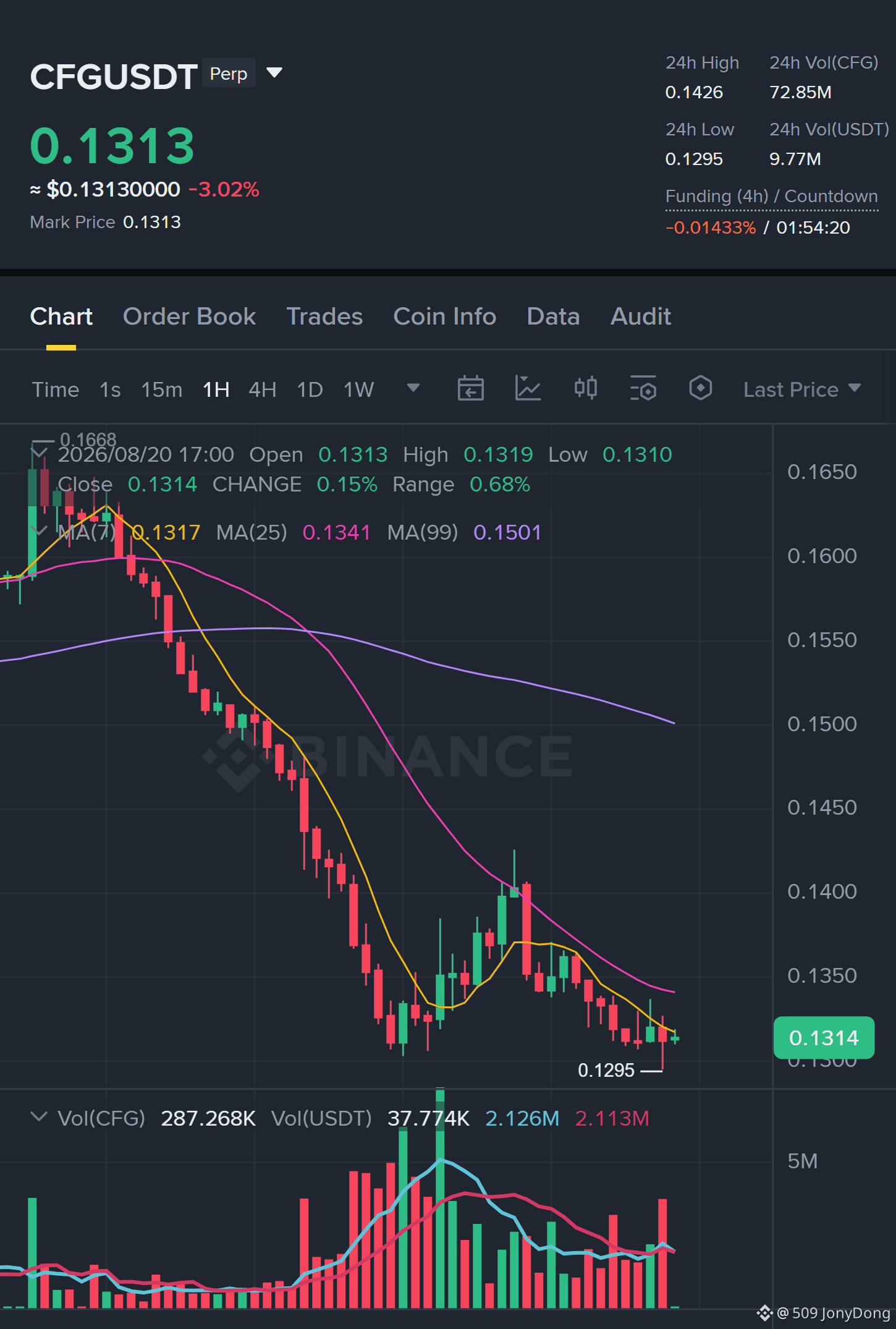Switch to the Order Book tab
This screenshot has height=1329, width=896.
(189, 316)
